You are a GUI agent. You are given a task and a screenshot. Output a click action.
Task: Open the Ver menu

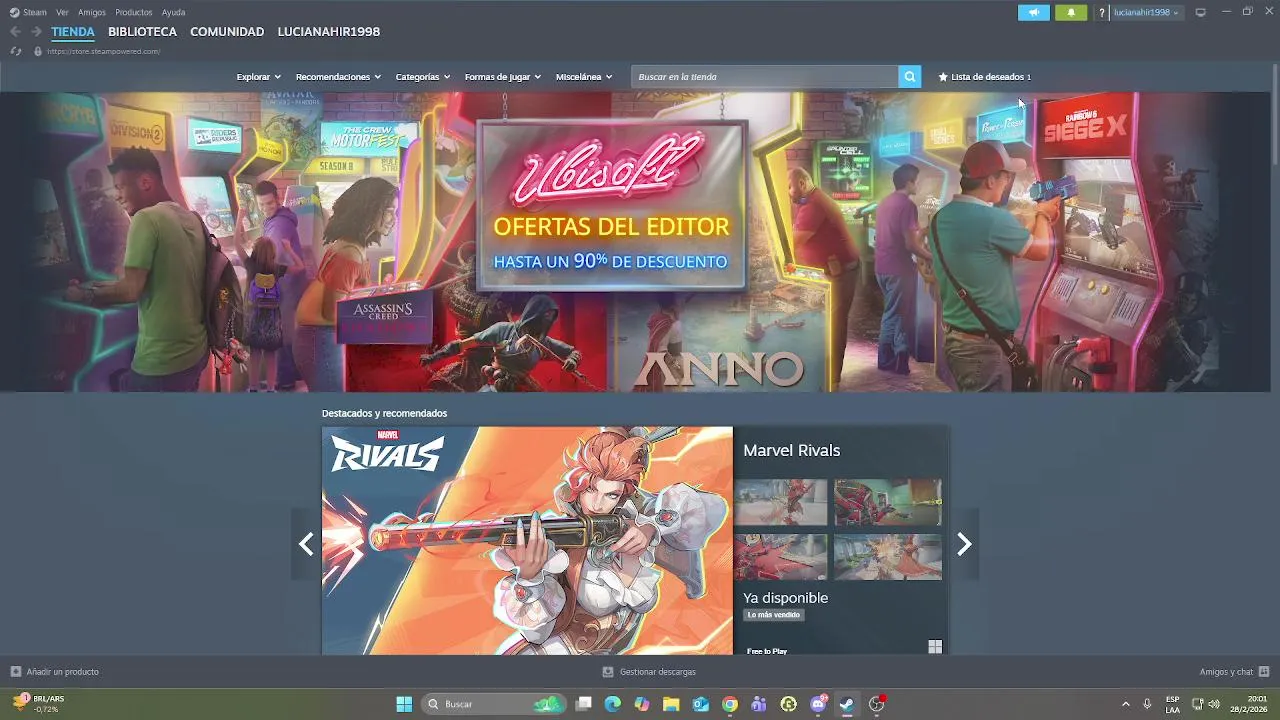pos(62,12)
